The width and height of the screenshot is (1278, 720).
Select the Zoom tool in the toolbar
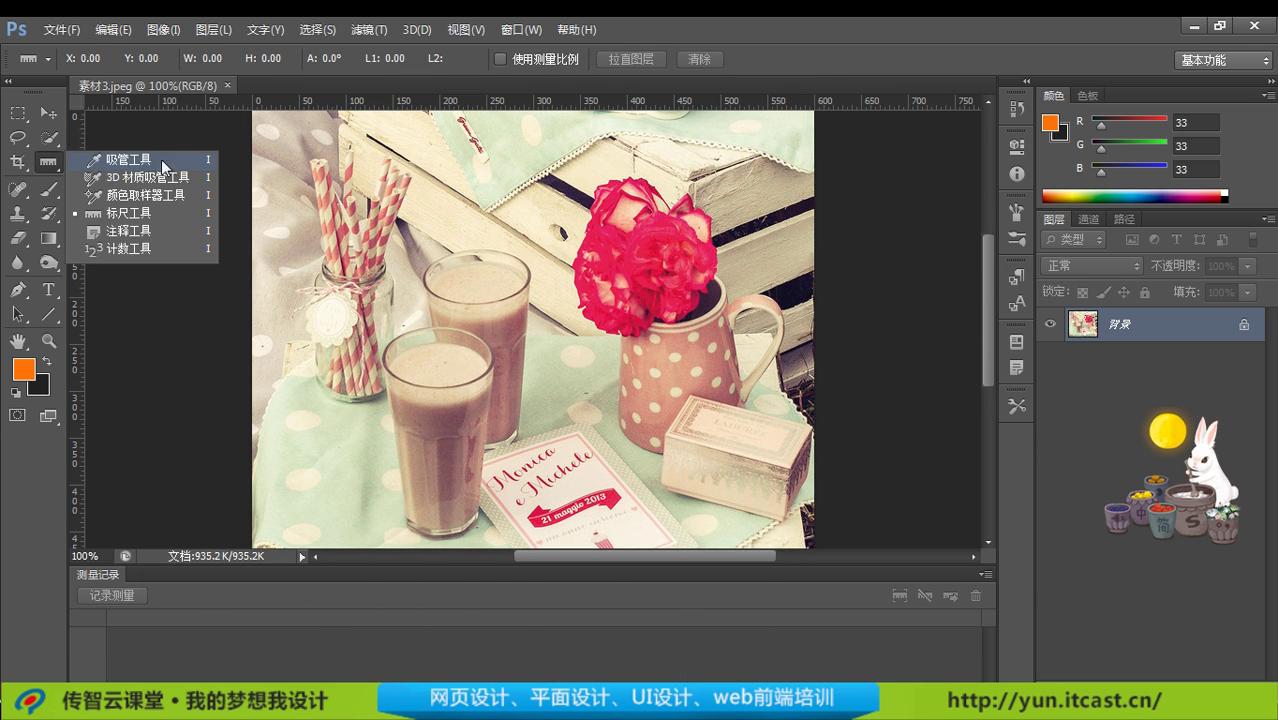click(48, 340)
